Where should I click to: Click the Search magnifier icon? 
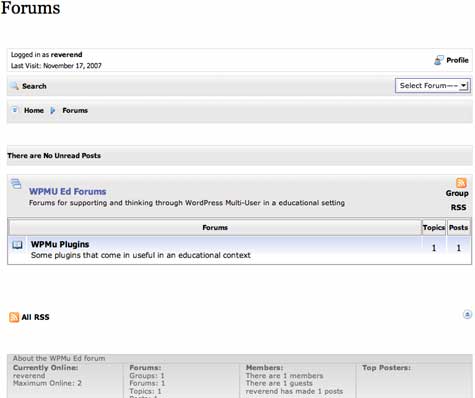point(14,86)
